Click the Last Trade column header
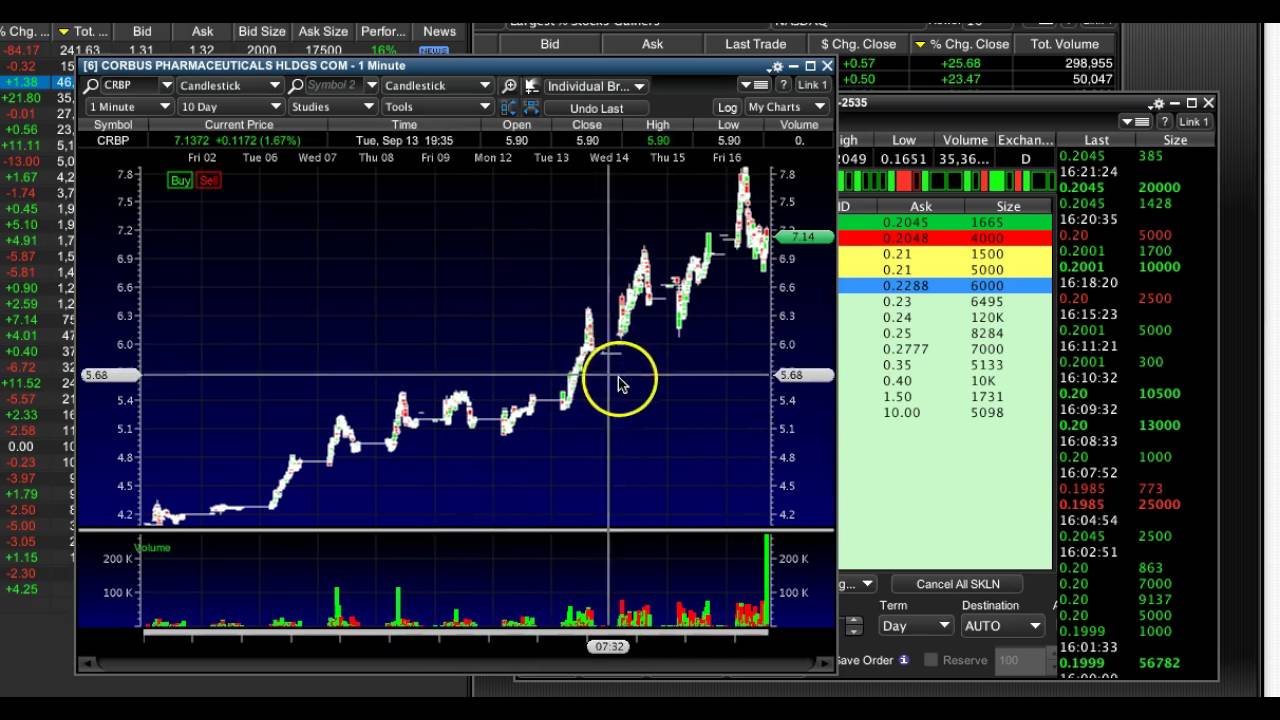 pyautogui.click(x=756, y=44)
